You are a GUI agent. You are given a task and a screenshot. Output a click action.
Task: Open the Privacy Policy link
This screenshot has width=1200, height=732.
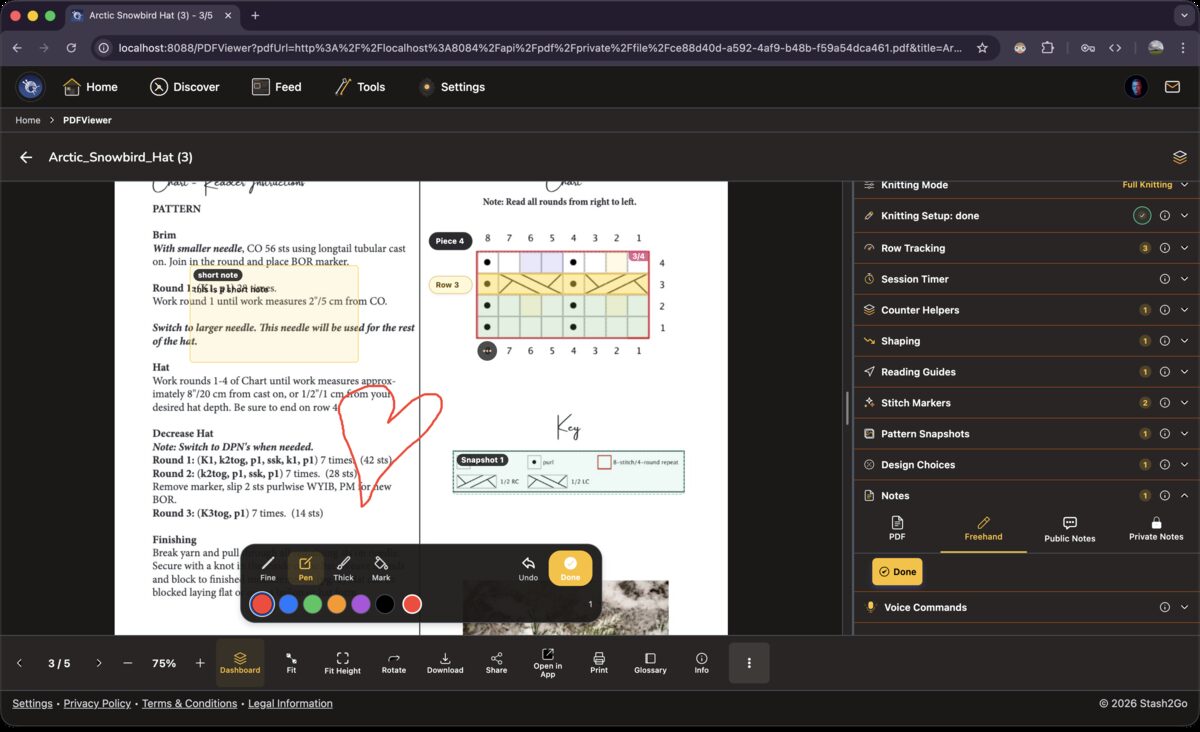click(x=97, y=704)
